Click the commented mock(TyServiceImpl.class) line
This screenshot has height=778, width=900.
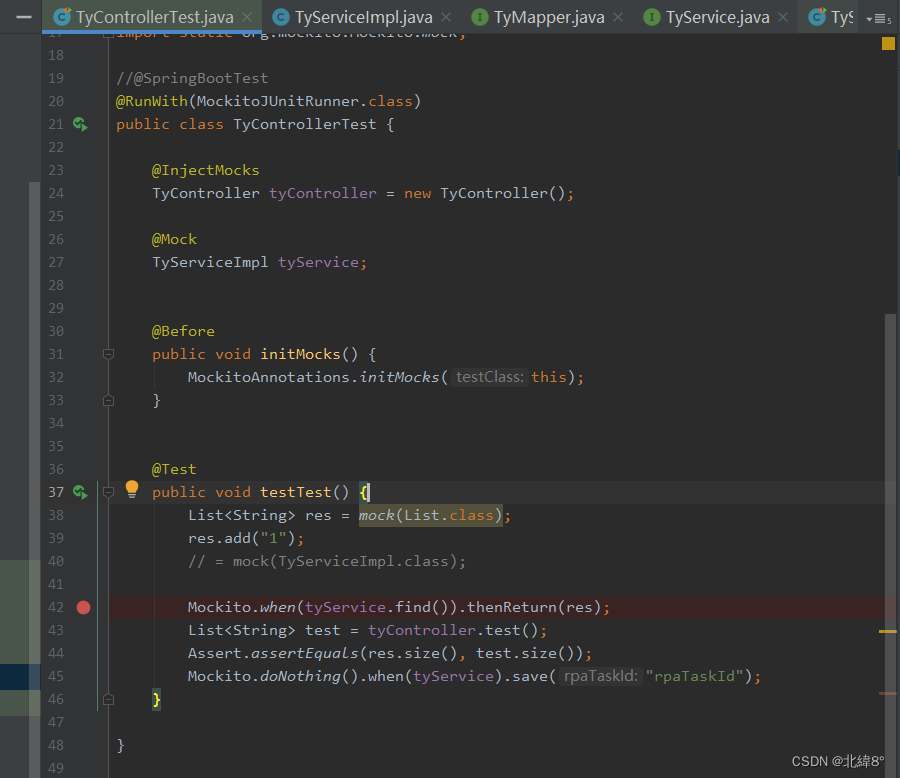pyautogui.click(x=327, y=562)
